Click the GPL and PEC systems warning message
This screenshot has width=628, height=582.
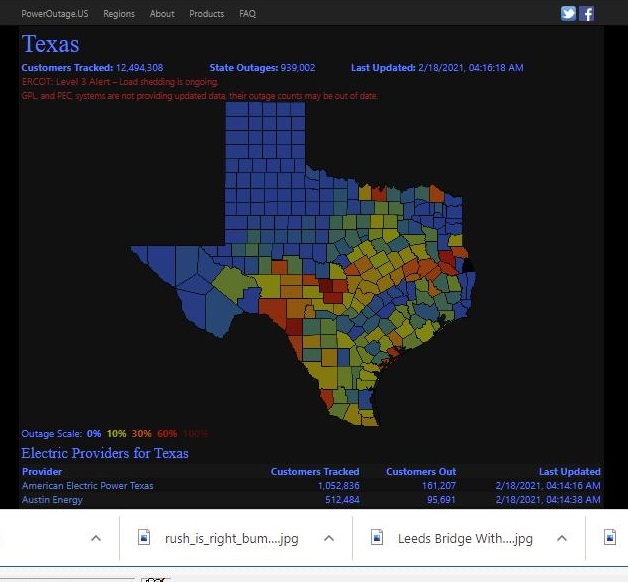pos(199,96)
